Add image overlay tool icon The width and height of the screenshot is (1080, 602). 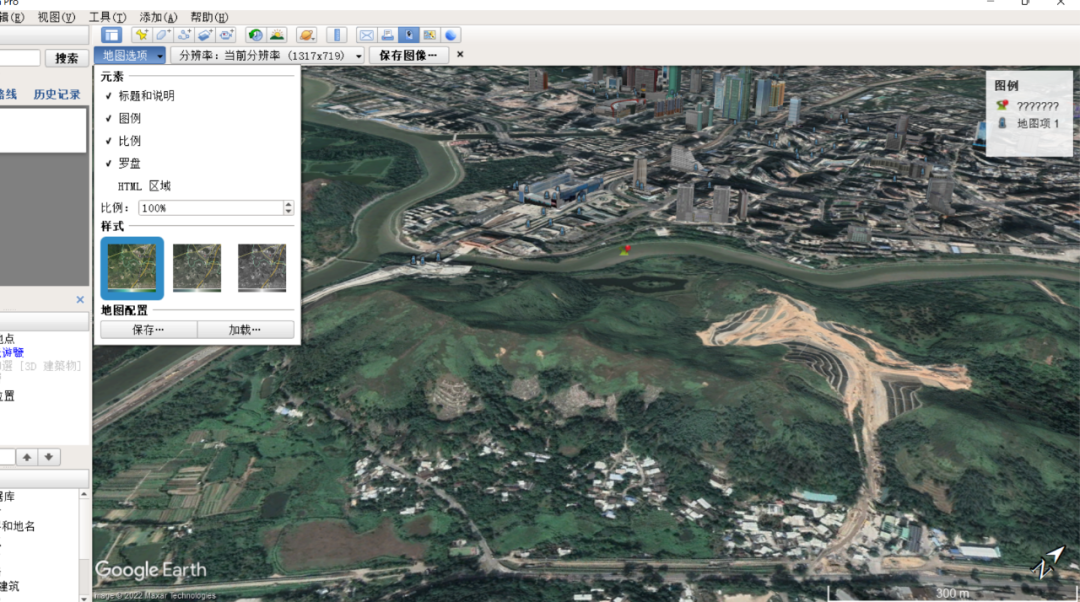click(205, 35)
